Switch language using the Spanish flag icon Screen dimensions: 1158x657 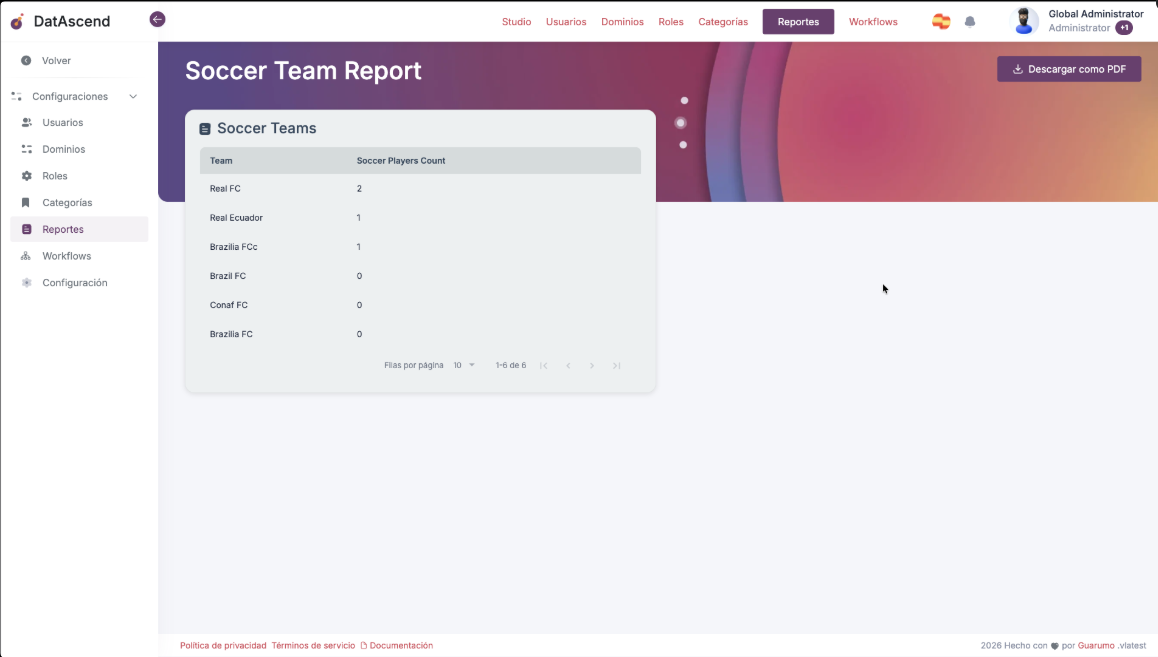[941, 22]
